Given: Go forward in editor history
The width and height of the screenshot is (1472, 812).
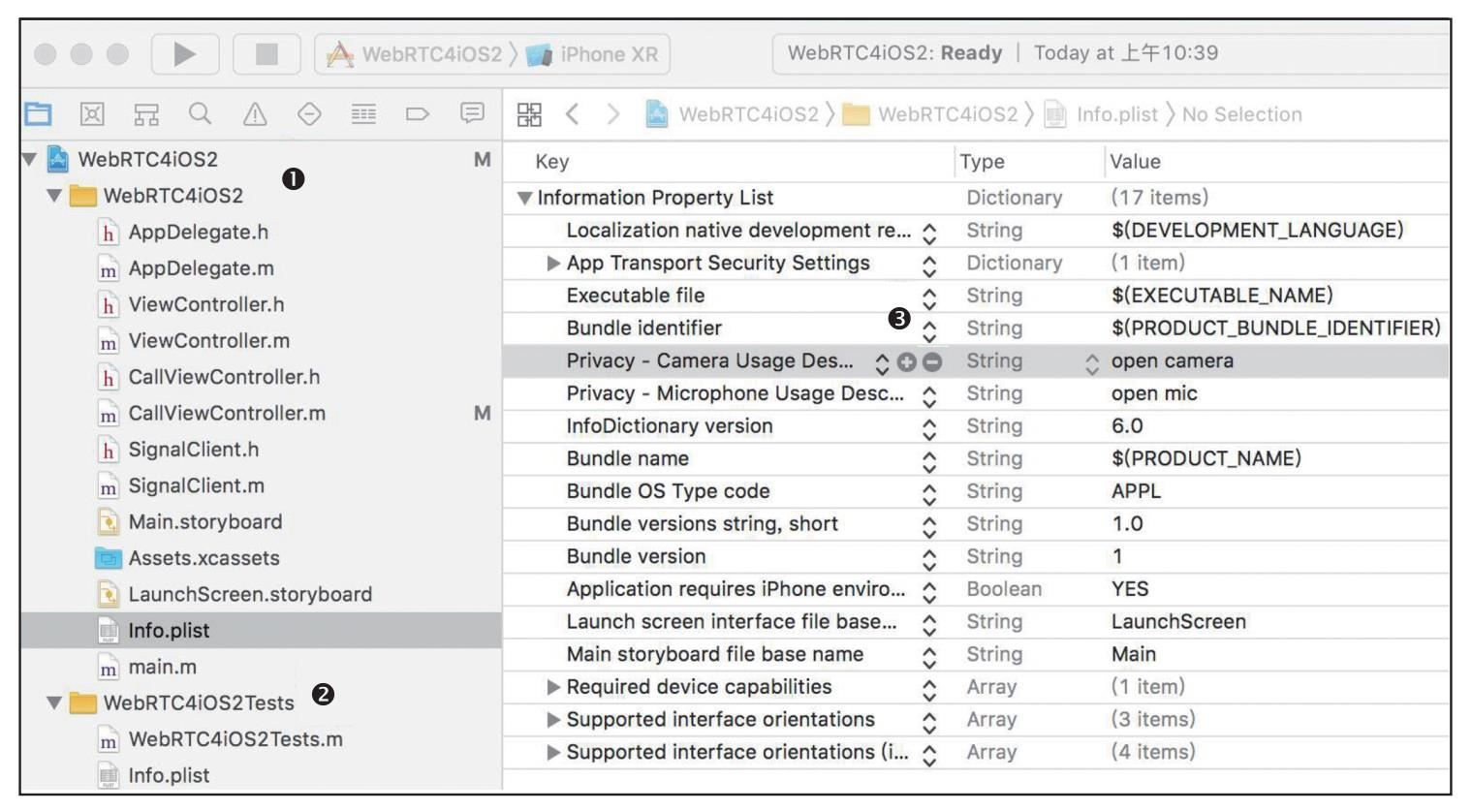Looking at the screenshot, I should (612, 114).
